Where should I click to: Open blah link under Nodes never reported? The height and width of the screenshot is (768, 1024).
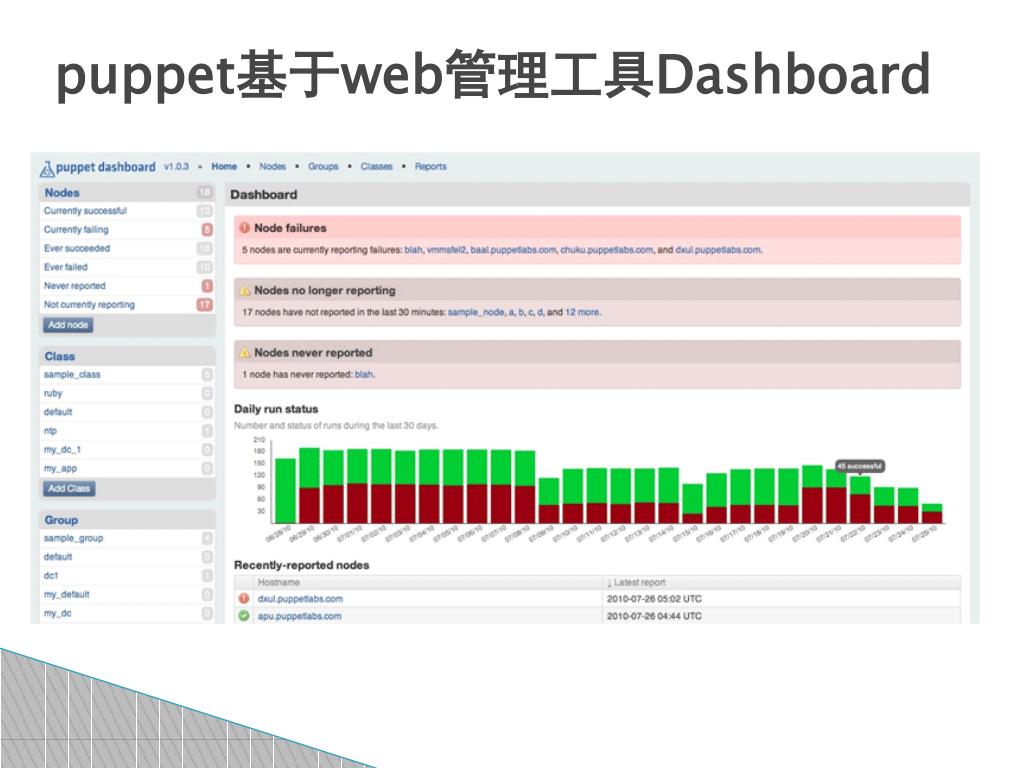pos(364,375)
